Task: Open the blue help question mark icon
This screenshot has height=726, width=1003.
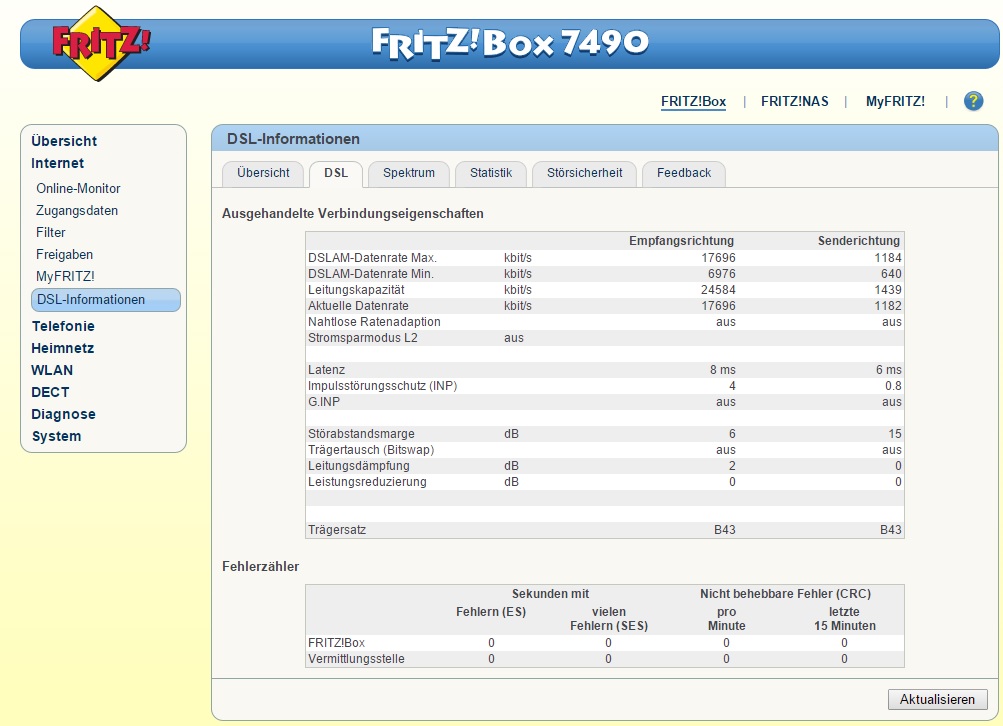Action: (x=974, y=101)
